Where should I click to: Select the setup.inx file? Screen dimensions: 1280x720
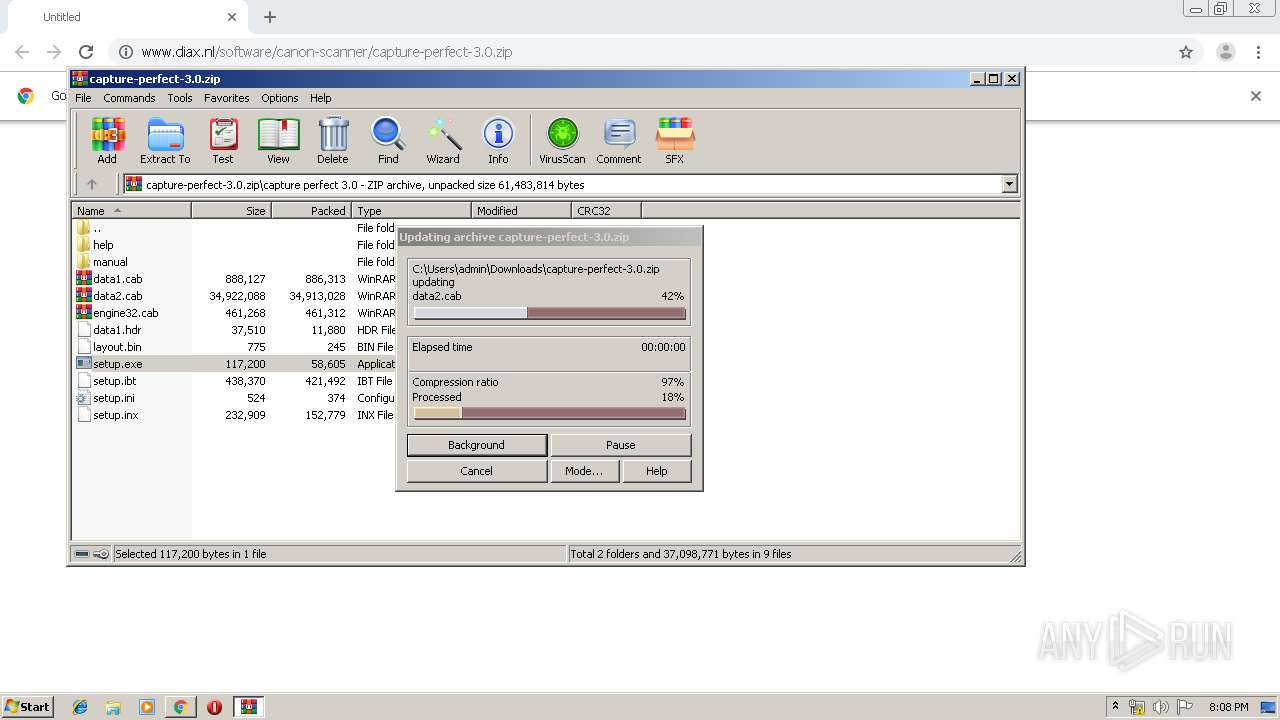[x=115, y=415]
